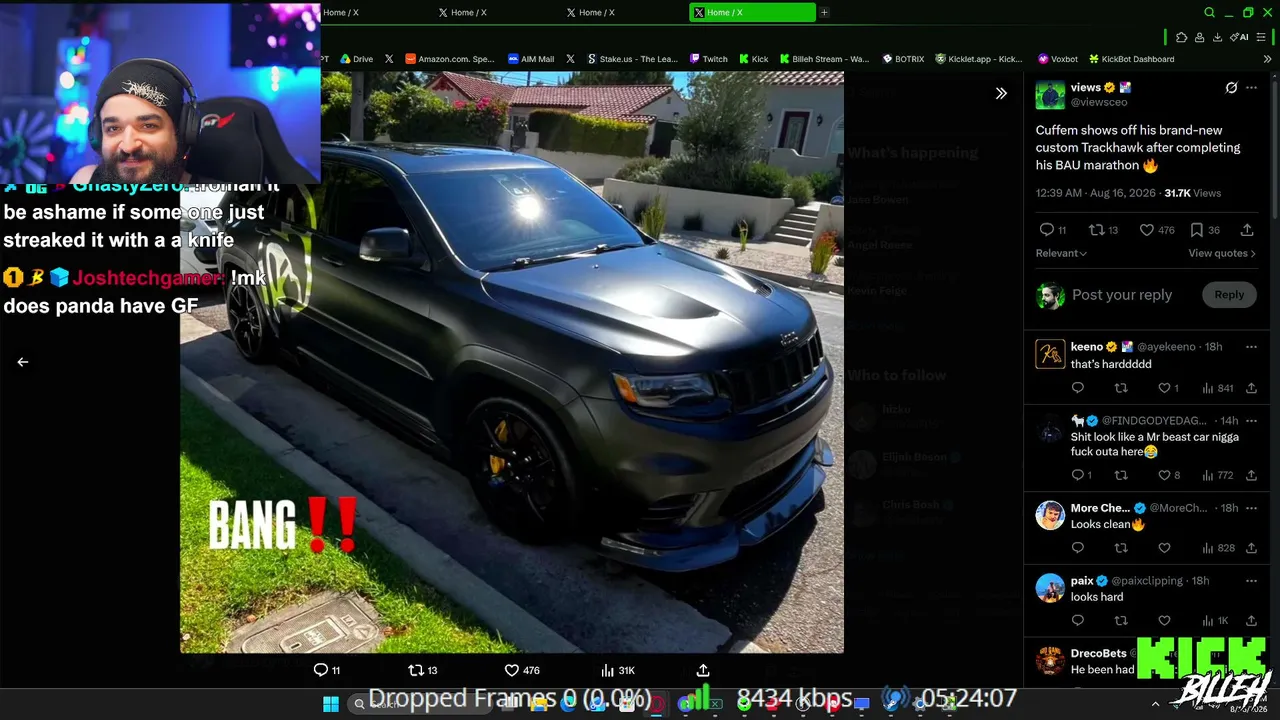Repost the Mr beast car comment
This screenshot has height=720, width=1280.
pyautogui.click(x=1121, y=475)
